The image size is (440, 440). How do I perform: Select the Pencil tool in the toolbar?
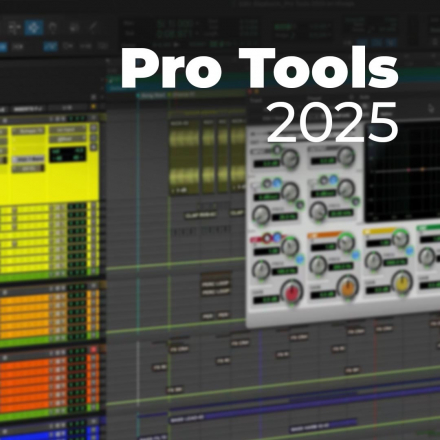[94, 27]
